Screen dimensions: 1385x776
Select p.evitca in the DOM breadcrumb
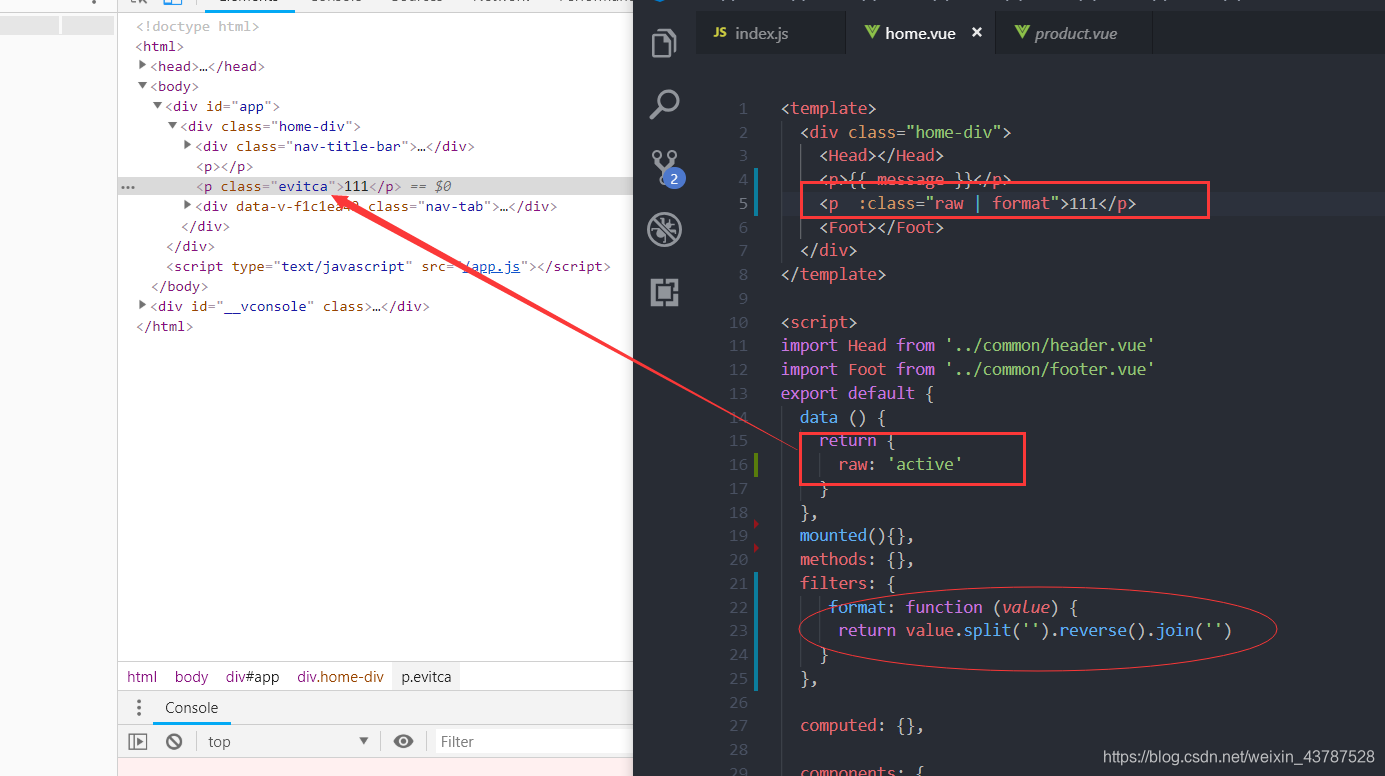[x=426, y=677]
